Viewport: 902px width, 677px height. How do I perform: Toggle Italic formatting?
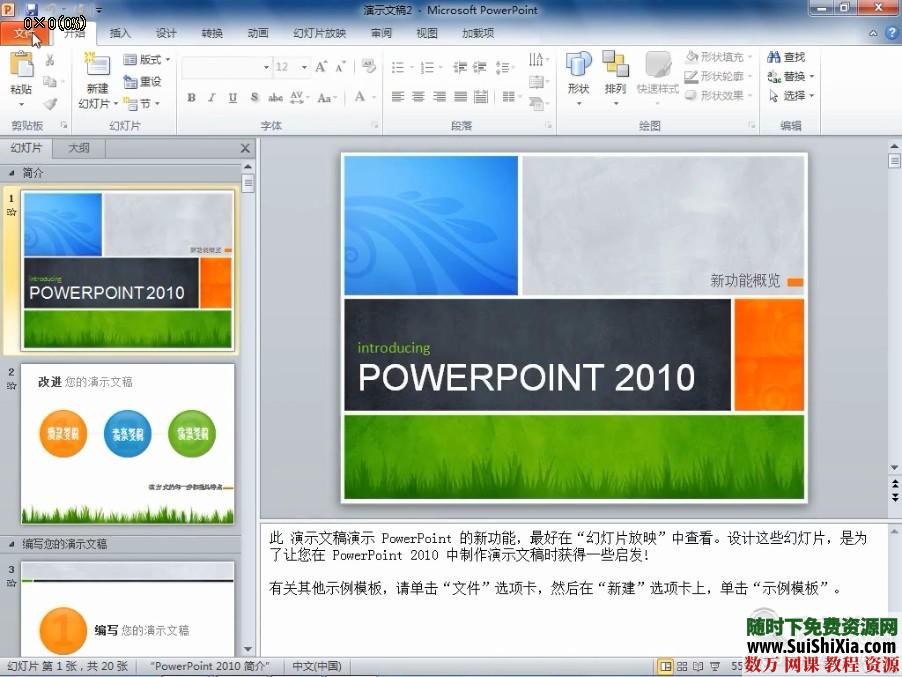pos(212,97)
